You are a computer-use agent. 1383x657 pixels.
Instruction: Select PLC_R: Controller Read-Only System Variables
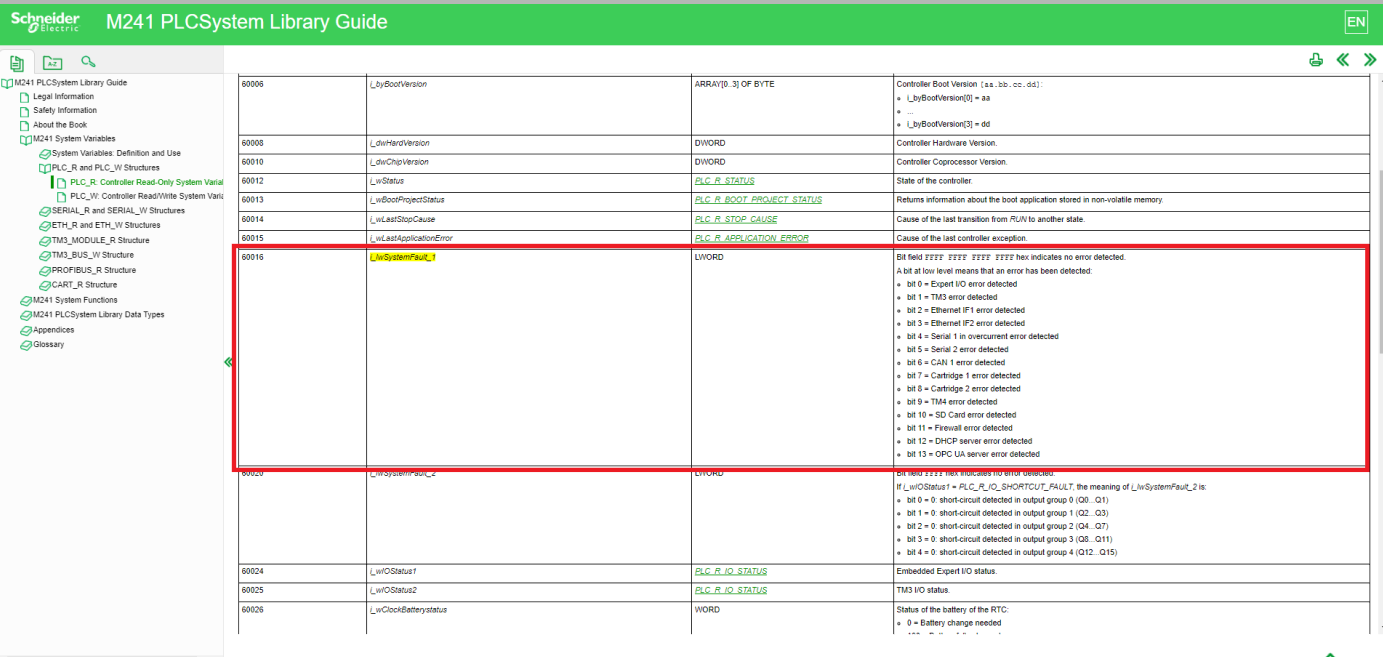tap(146, 183)
